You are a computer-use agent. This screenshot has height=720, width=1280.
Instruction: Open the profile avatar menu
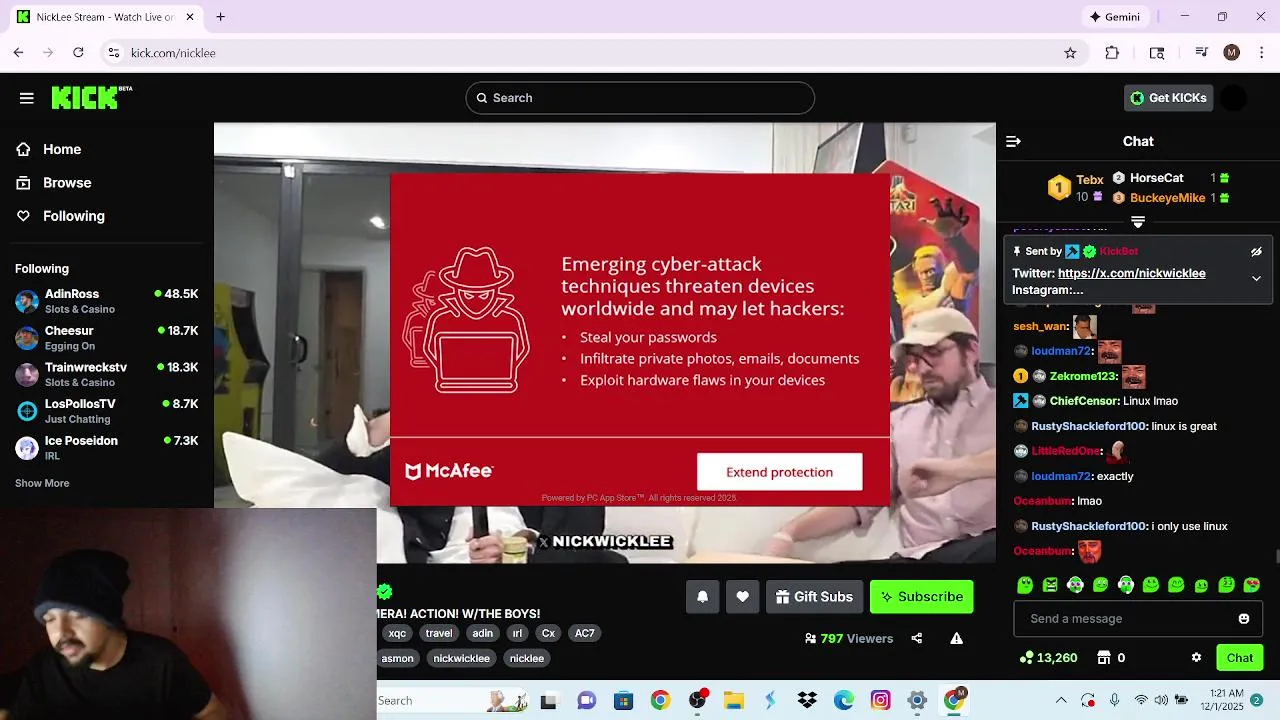(x=1234, y=98)
